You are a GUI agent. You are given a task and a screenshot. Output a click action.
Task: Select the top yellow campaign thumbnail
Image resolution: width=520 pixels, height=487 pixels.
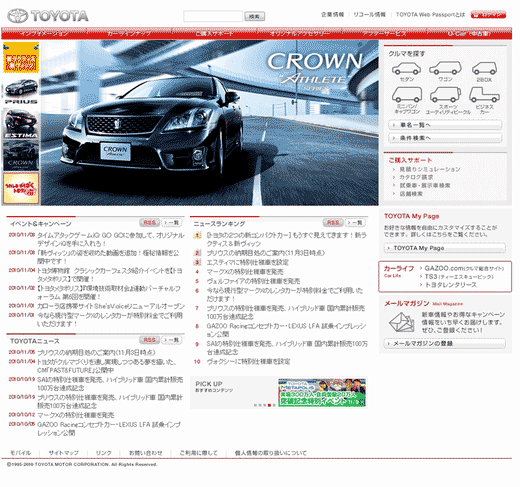pyautogui.click(x=21, y=58)
